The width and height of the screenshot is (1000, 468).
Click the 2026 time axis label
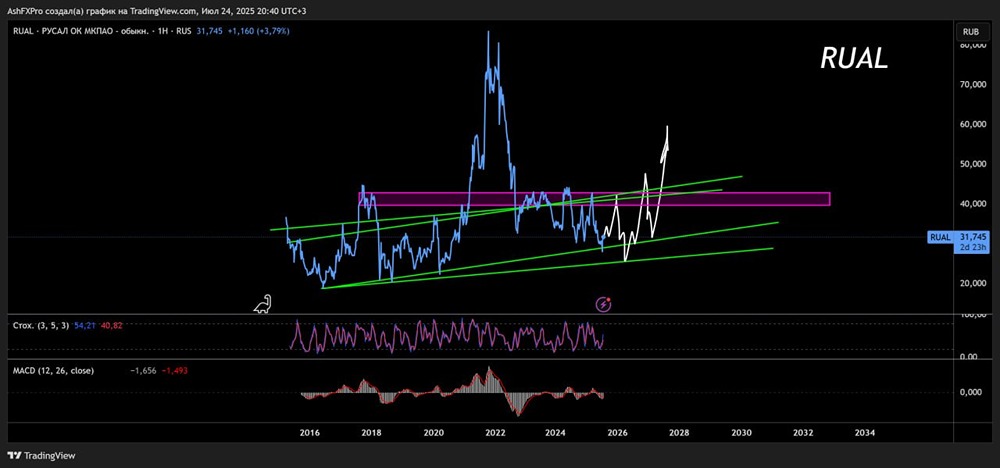[618, 432]
